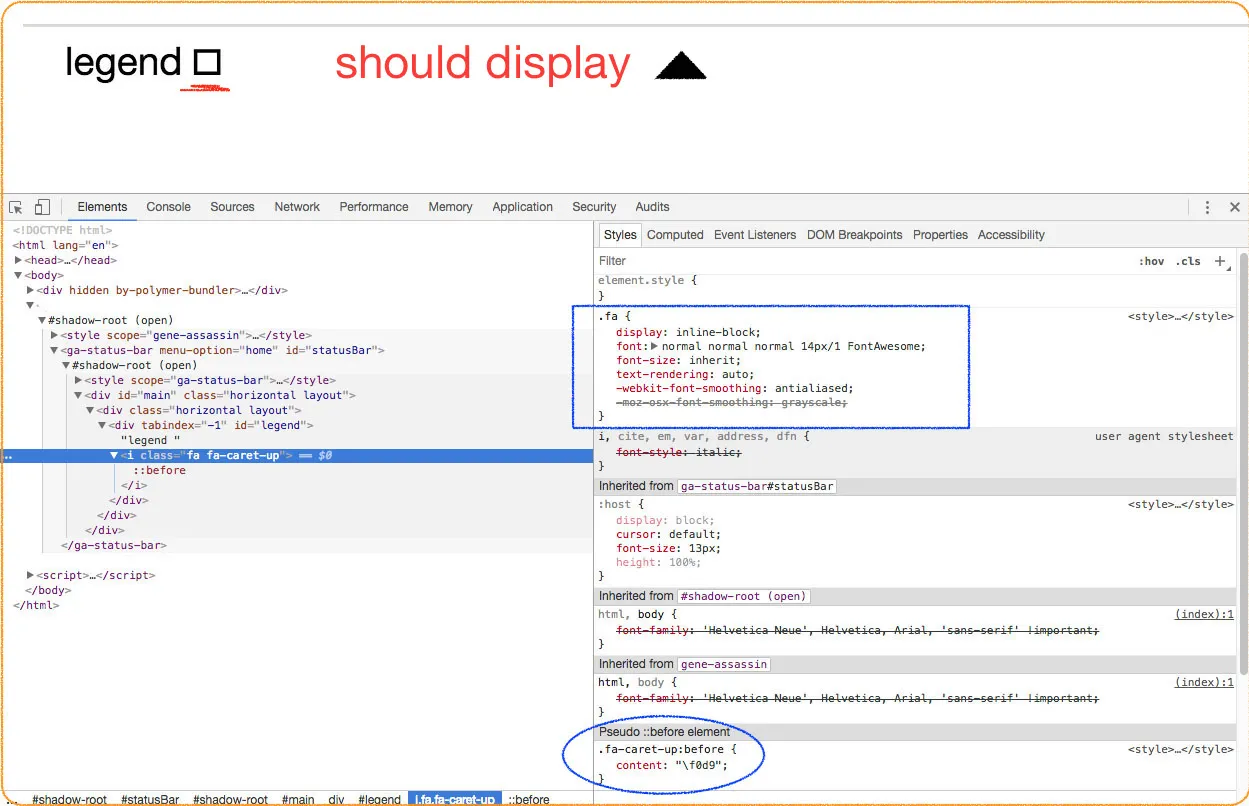The image size is (1249, 806).
Task: Click #statusBar in the breadcrumb bar
Action: point(150,799)
